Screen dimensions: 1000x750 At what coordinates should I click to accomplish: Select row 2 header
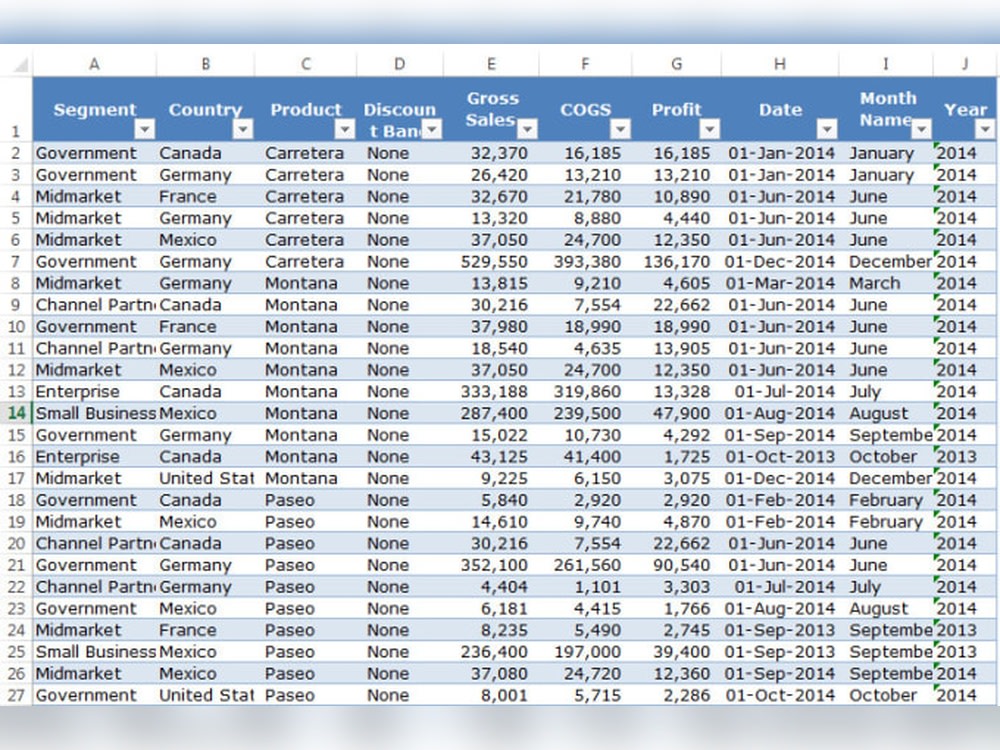[17, 153]
